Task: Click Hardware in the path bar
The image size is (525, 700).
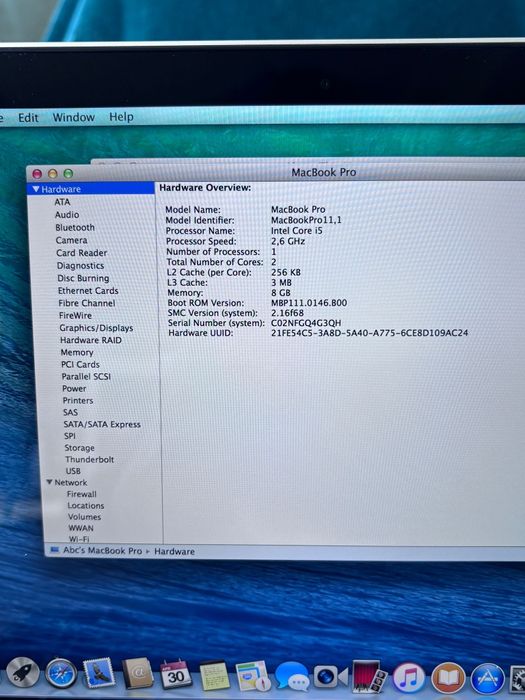Action: (175, 551)
